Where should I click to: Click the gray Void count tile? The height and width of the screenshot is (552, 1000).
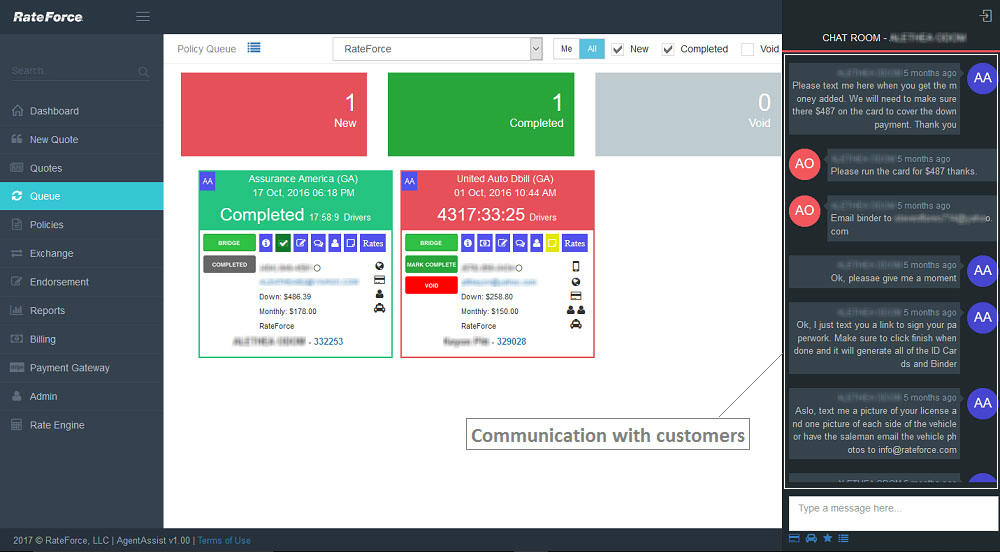[x=688, y=114]
